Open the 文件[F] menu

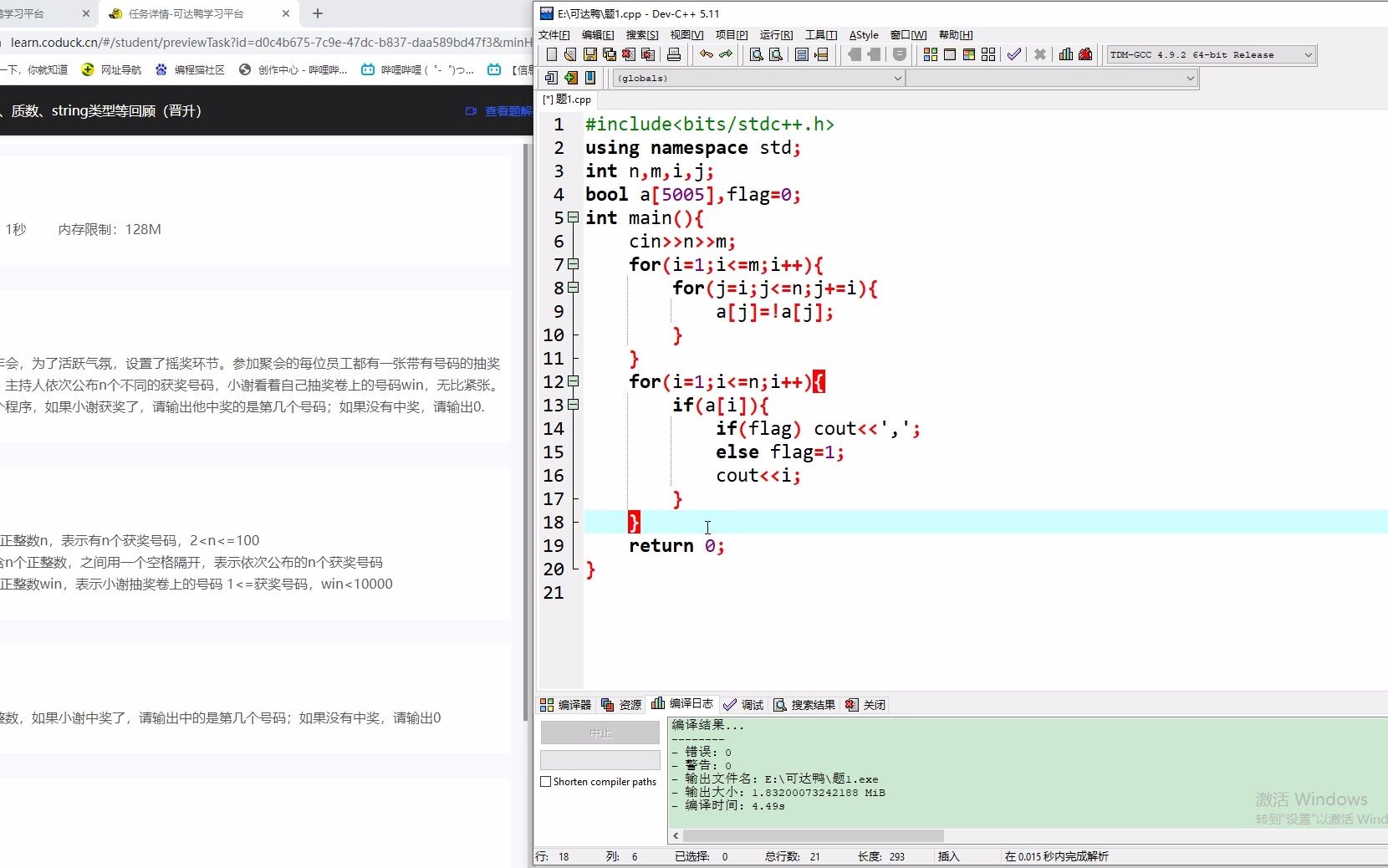click(x=554, y=35)
